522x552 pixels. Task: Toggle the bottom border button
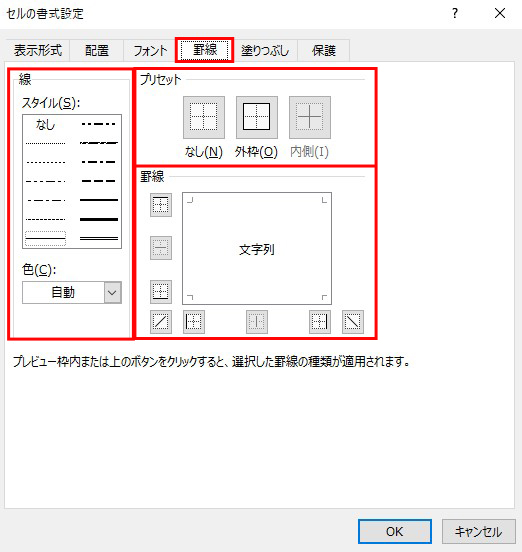[x=161, y=291]
